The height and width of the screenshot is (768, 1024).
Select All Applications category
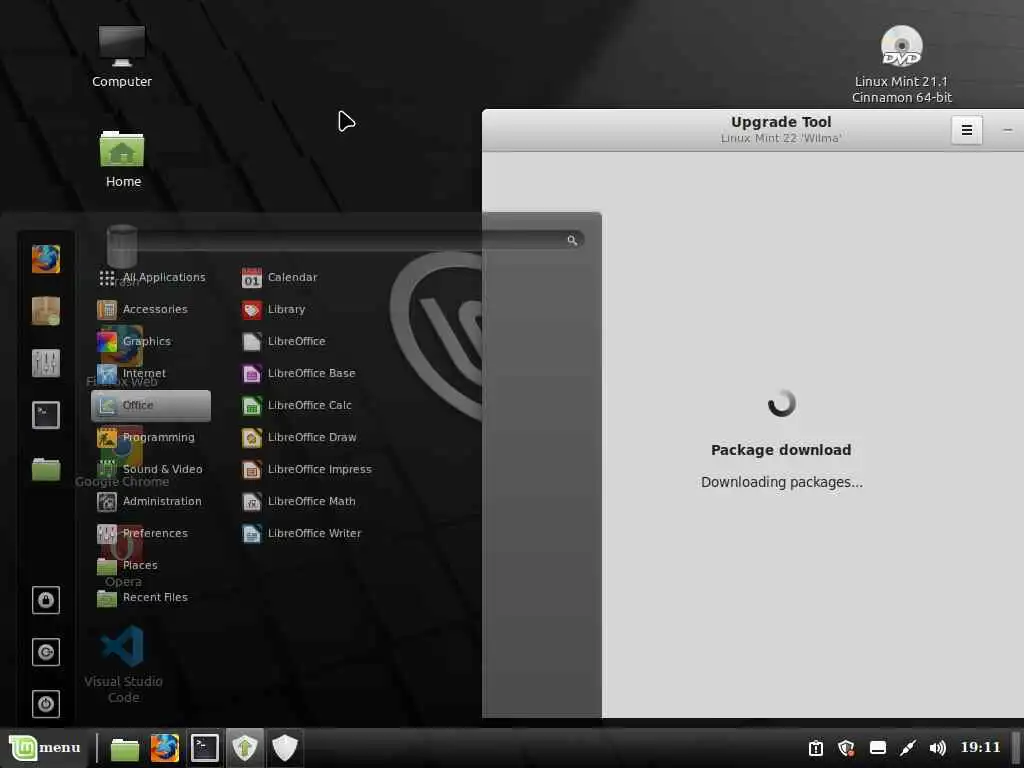[152, 278]
